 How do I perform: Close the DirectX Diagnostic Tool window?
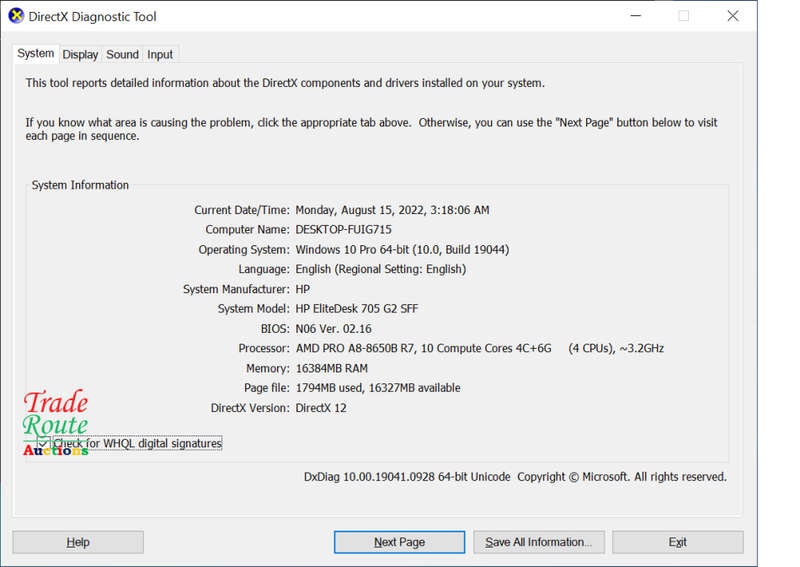coord(733,16)
